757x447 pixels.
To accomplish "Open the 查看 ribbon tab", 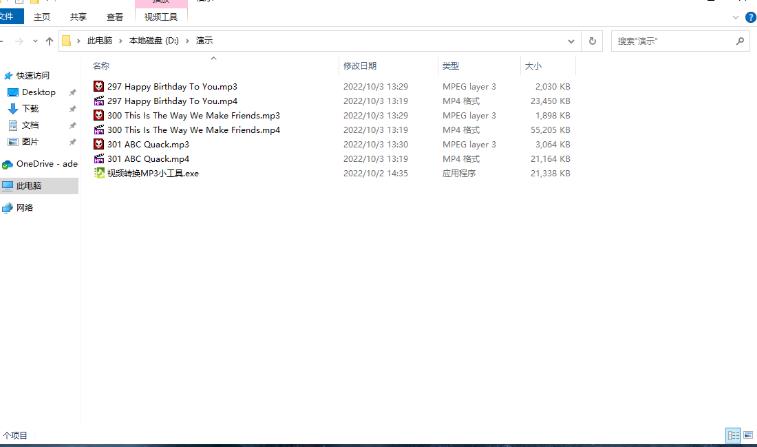I will 114,17.
